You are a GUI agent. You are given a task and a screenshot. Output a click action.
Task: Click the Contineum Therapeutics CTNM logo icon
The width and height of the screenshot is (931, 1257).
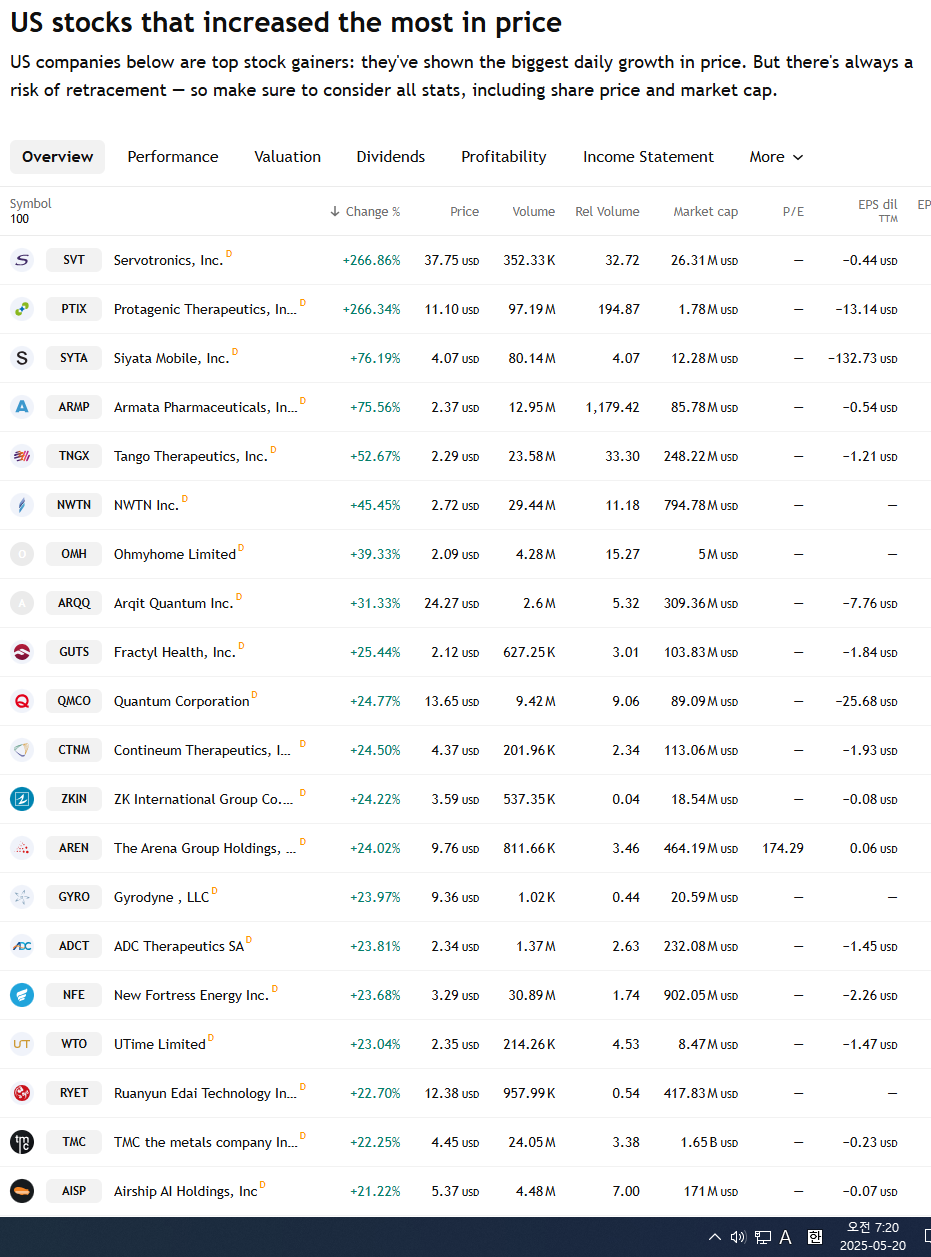[x=22, y=750]
